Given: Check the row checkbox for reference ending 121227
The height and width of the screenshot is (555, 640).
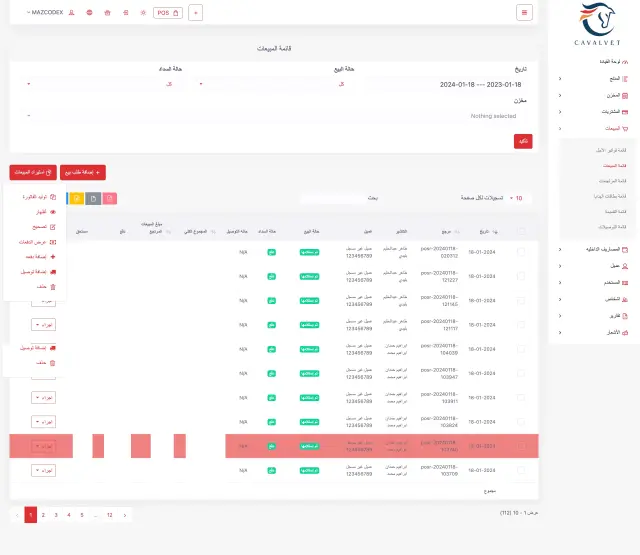Looking at the screenshot, I should click(521, 276).
